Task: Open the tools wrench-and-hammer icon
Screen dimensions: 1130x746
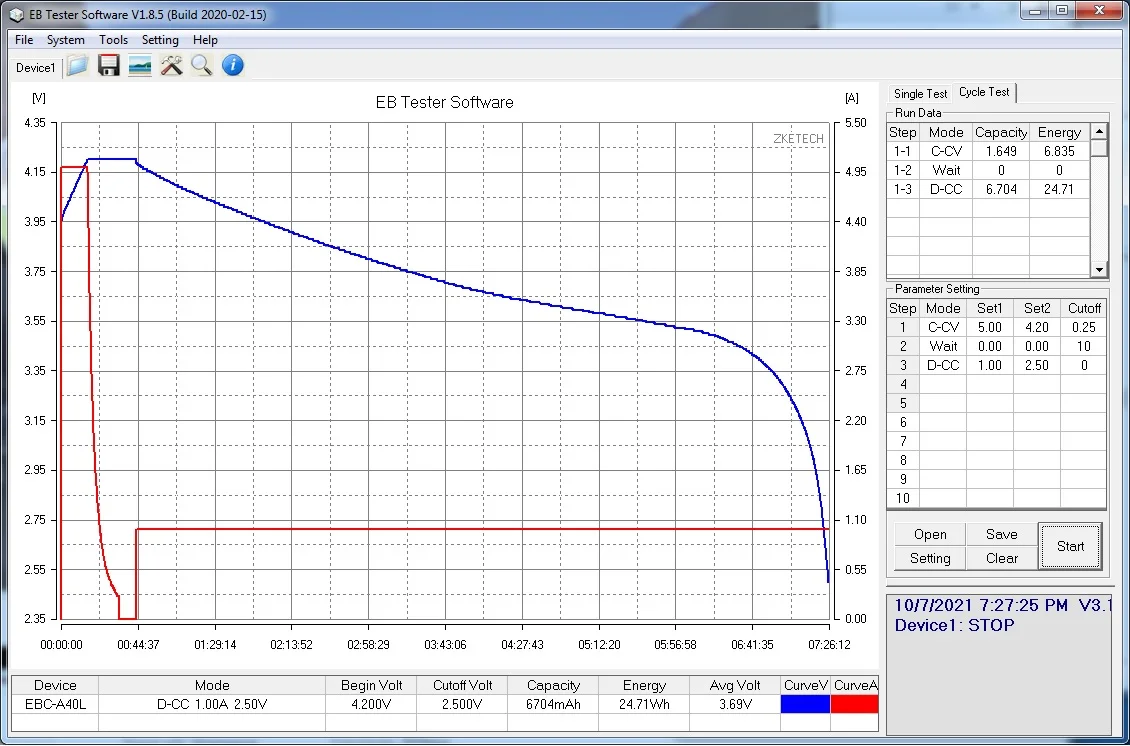Action: click(x=172, y=66)
